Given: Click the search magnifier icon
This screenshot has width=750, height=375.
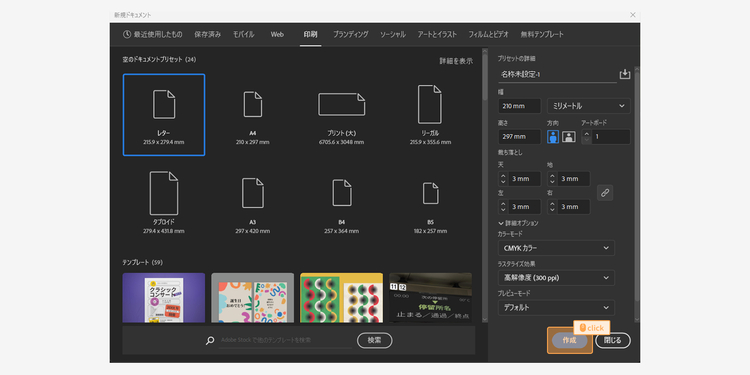Looking at the screenshot, I should 210,341.
